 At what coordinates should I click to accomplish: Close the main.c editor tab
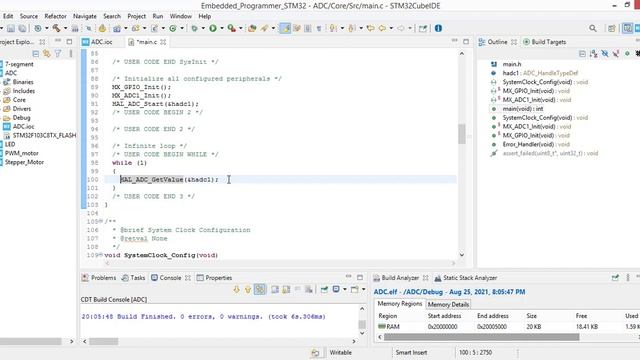(163, 42)
